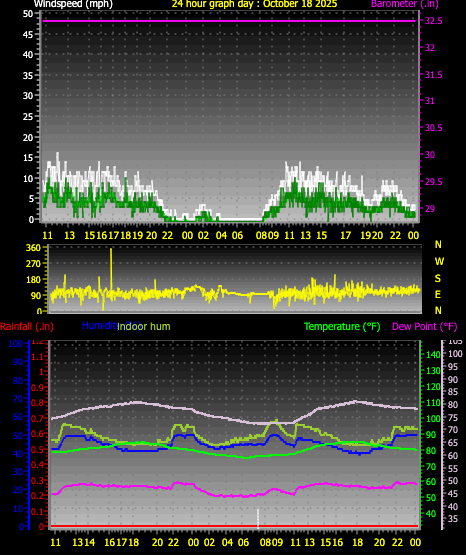This screenshot has height=555, width=466.
Task: Select the blue 70 humidity axis value
Action: (18, 399)
